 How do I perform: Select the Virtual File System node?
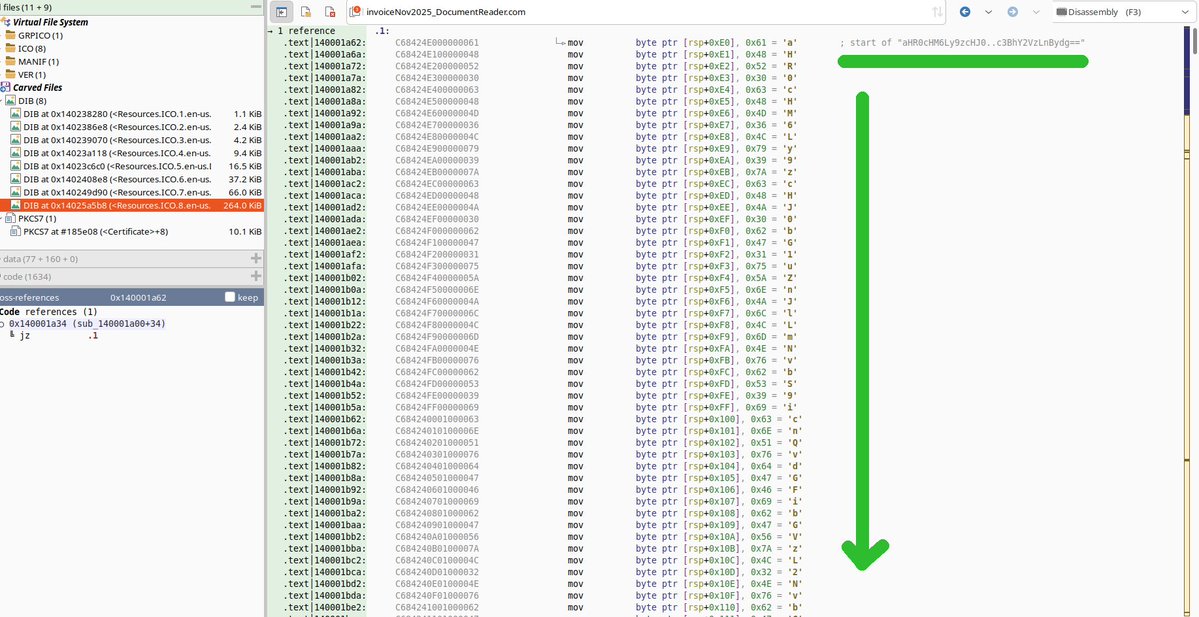[50, 22]
